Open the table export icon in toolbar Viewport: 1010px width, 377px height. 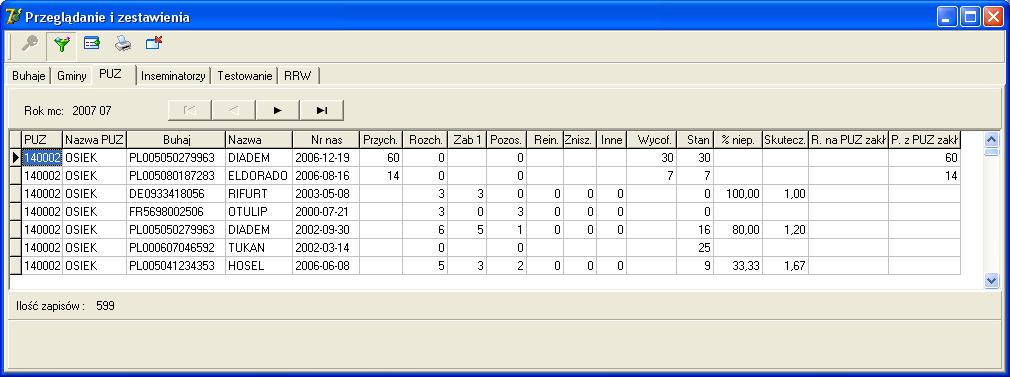(x=92, y=44)
